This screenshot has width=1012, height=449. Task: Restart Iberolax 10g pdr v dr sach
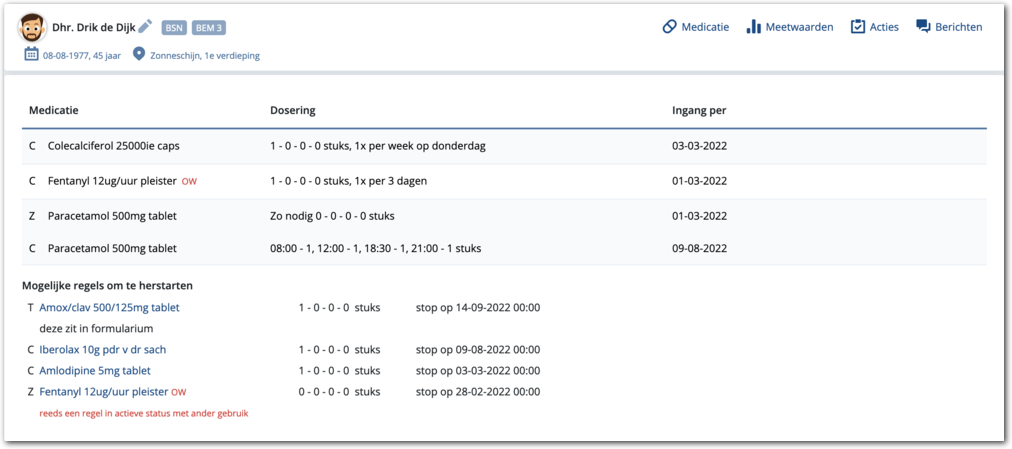pos(102,350)
